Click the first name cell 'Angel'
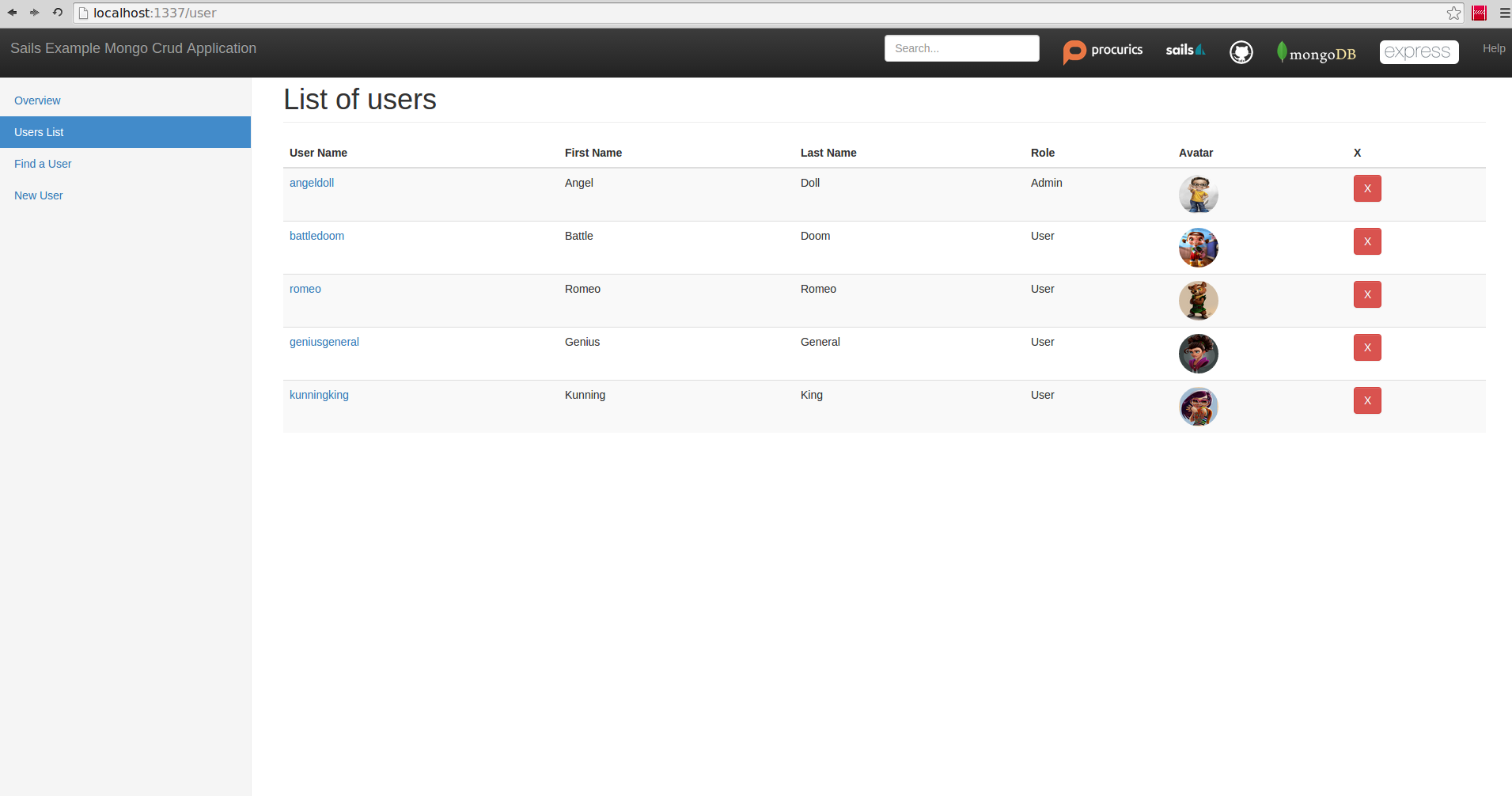This screenshot has width=1512, height=796. point(579,183)
